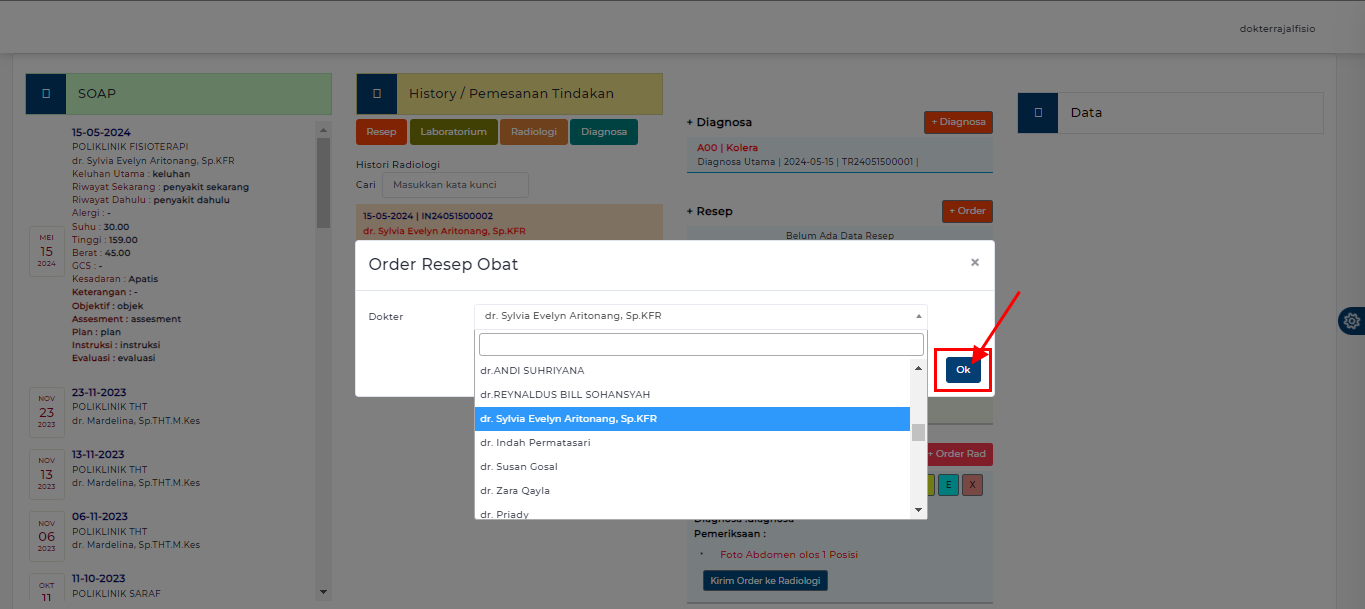Switch to the Laboratorium tab

coord(453,131)
